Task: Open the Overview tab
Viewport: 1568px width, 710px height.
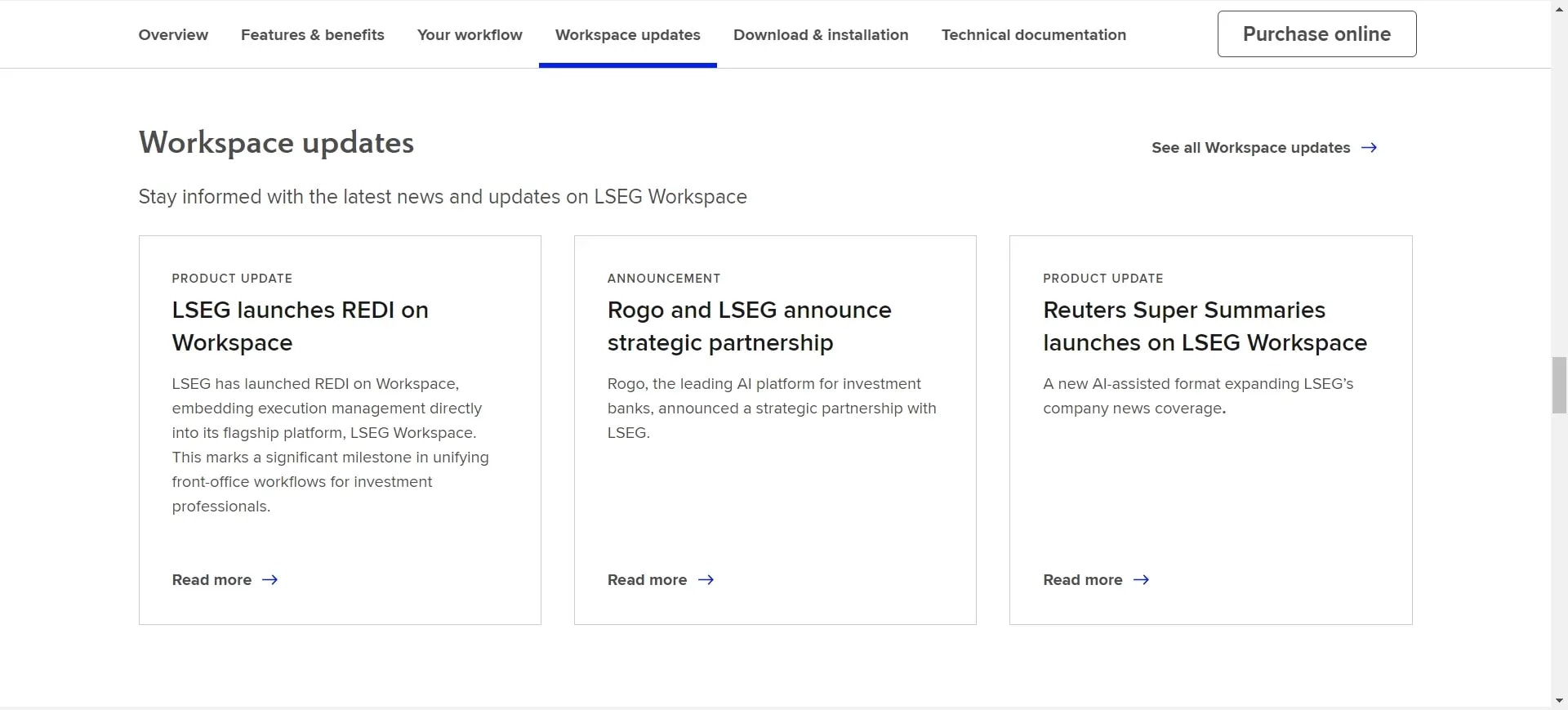Action: pos(173,34)
